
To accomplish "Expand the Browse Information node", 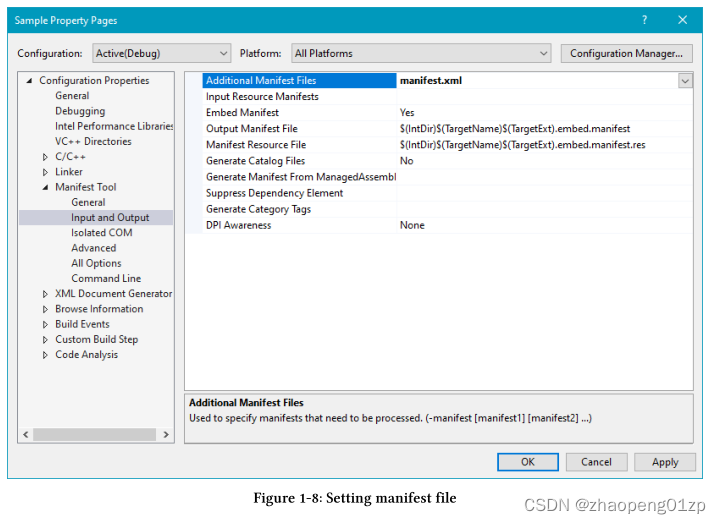I will 45,309.
